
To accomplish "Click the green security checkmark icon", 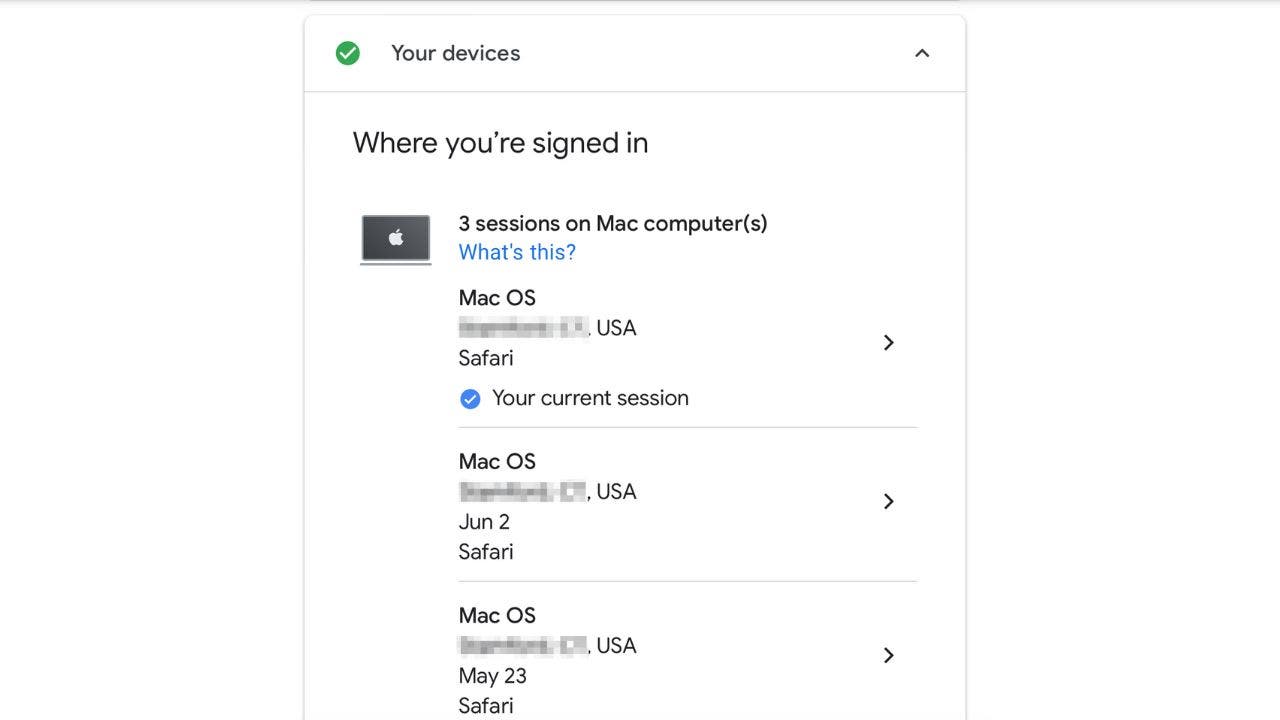I will point(347,52).
